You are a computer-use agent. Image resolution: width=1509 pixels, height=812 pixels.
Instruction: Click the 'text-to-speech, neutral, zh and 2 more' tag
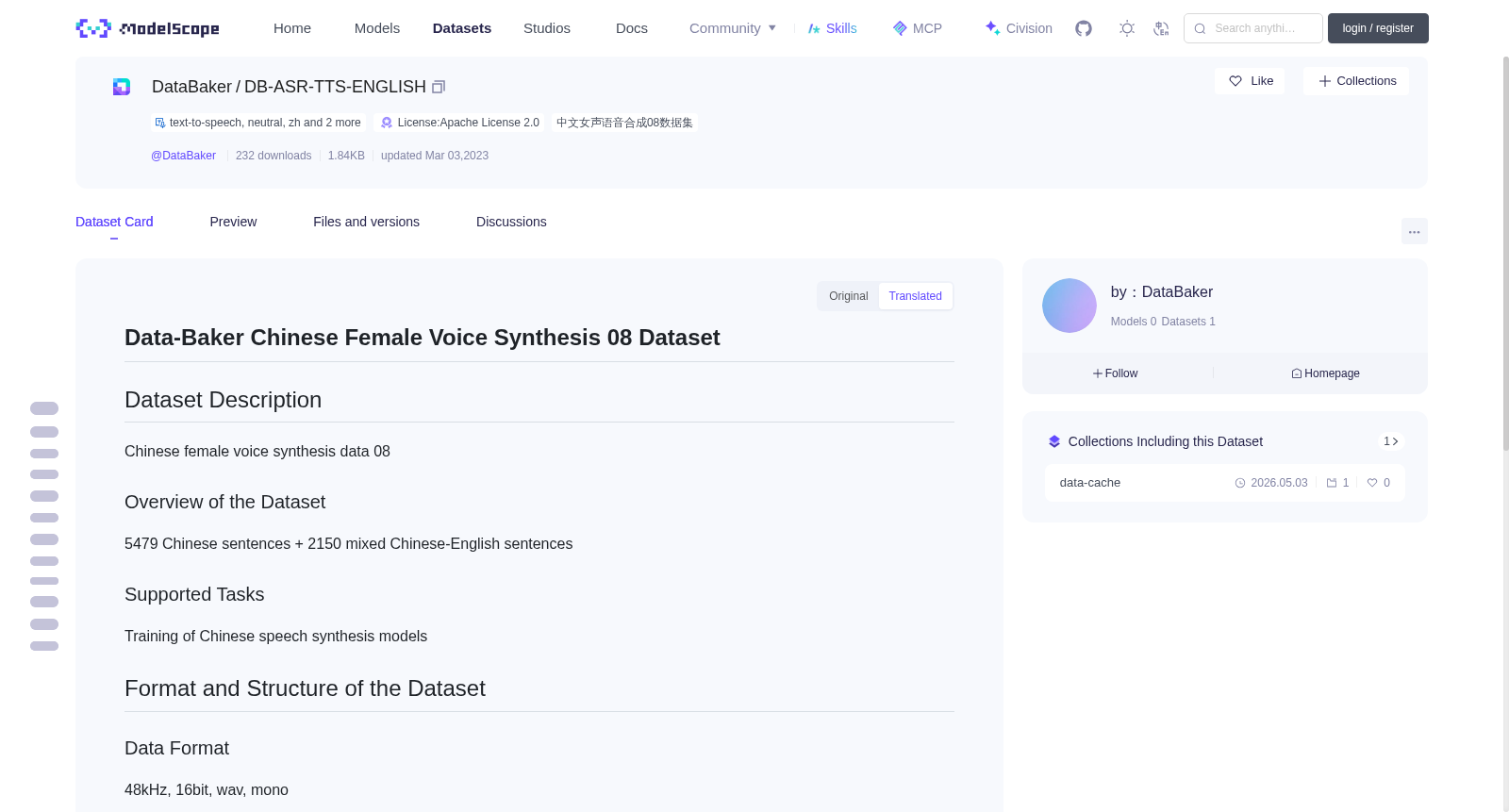click(257, 123)
